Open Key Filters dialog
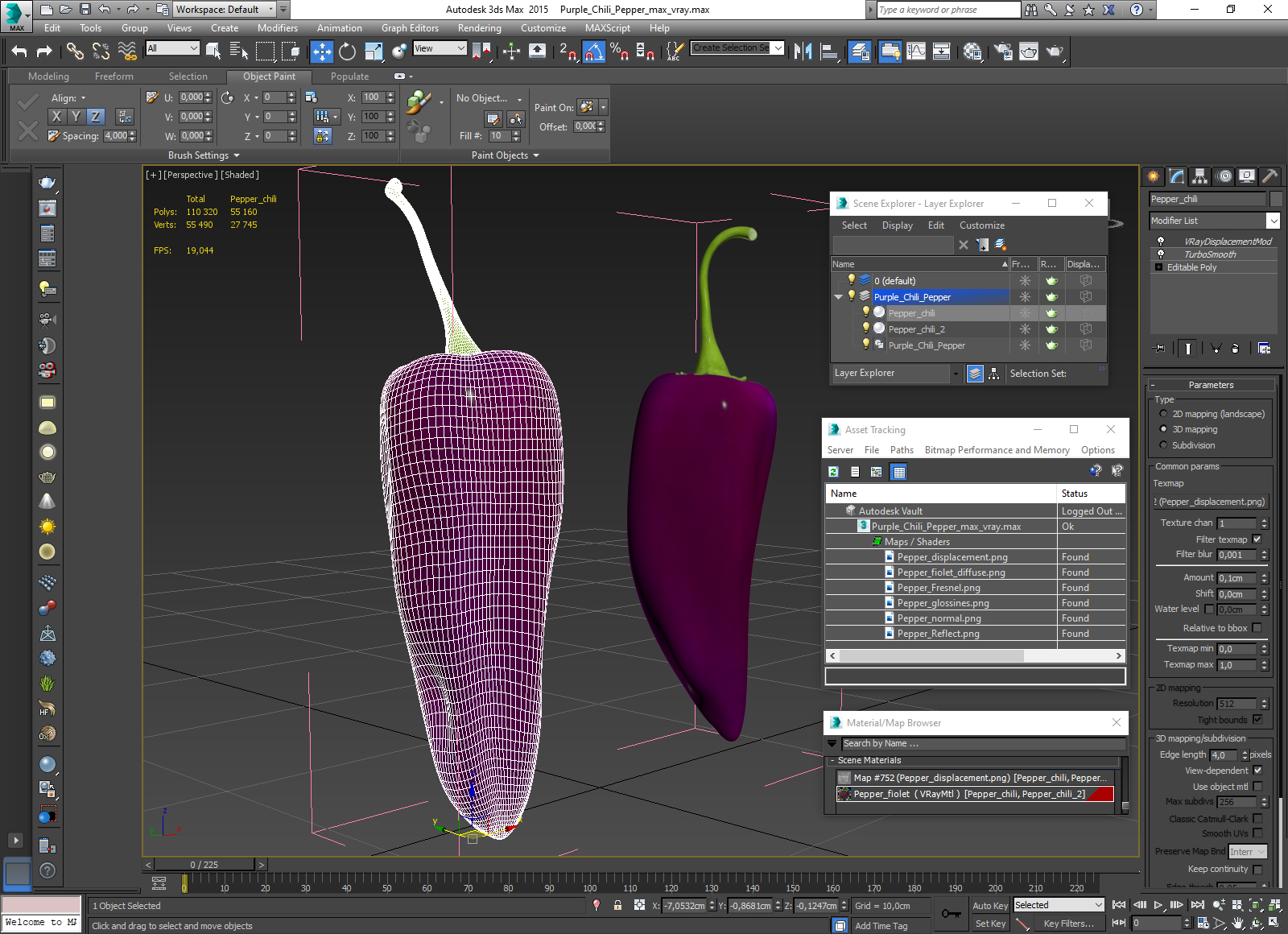The height and width of the screenshot is (934, 1288). pos(1068,924)
